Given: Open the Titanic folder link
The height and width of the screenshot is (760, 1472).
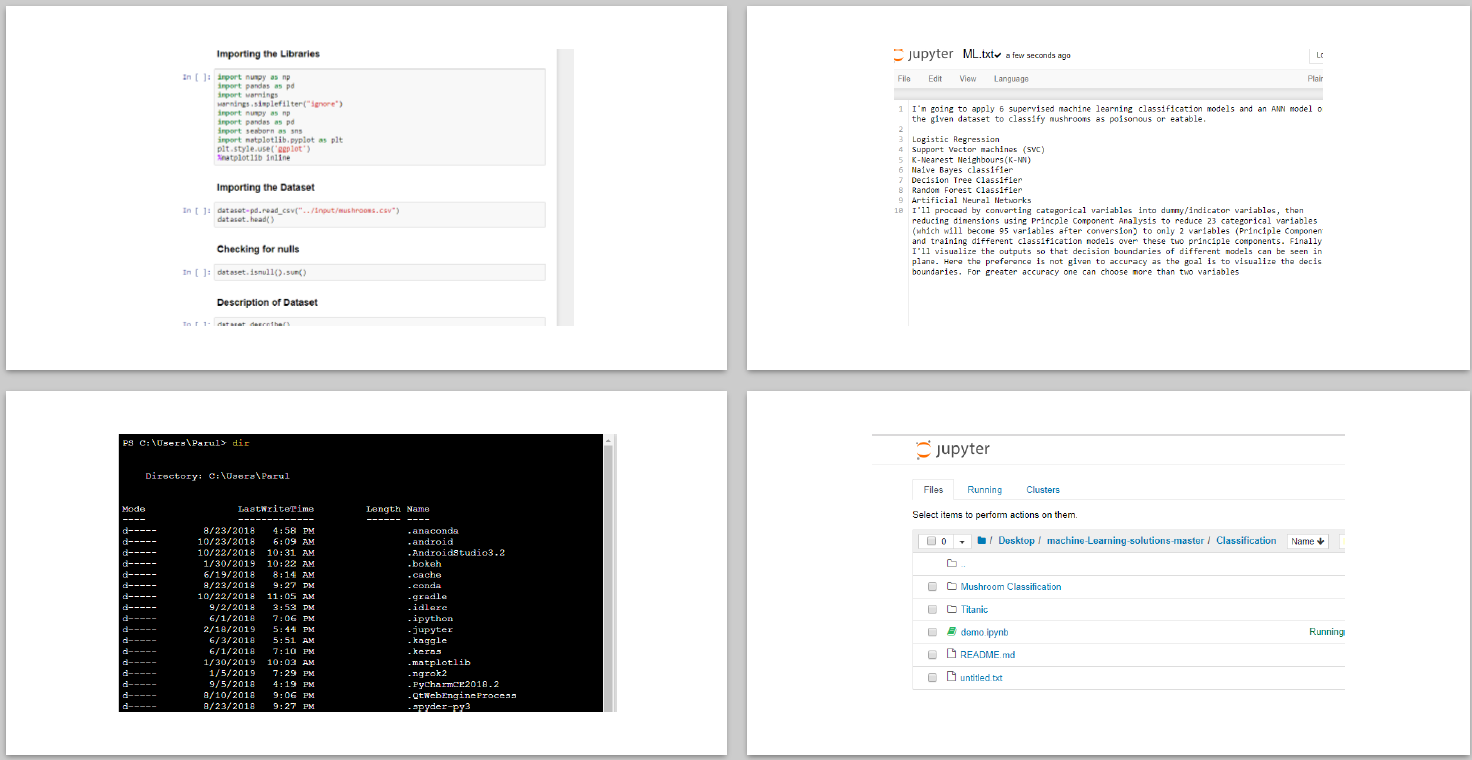Looking at the screenshot, I should point(974,609).
